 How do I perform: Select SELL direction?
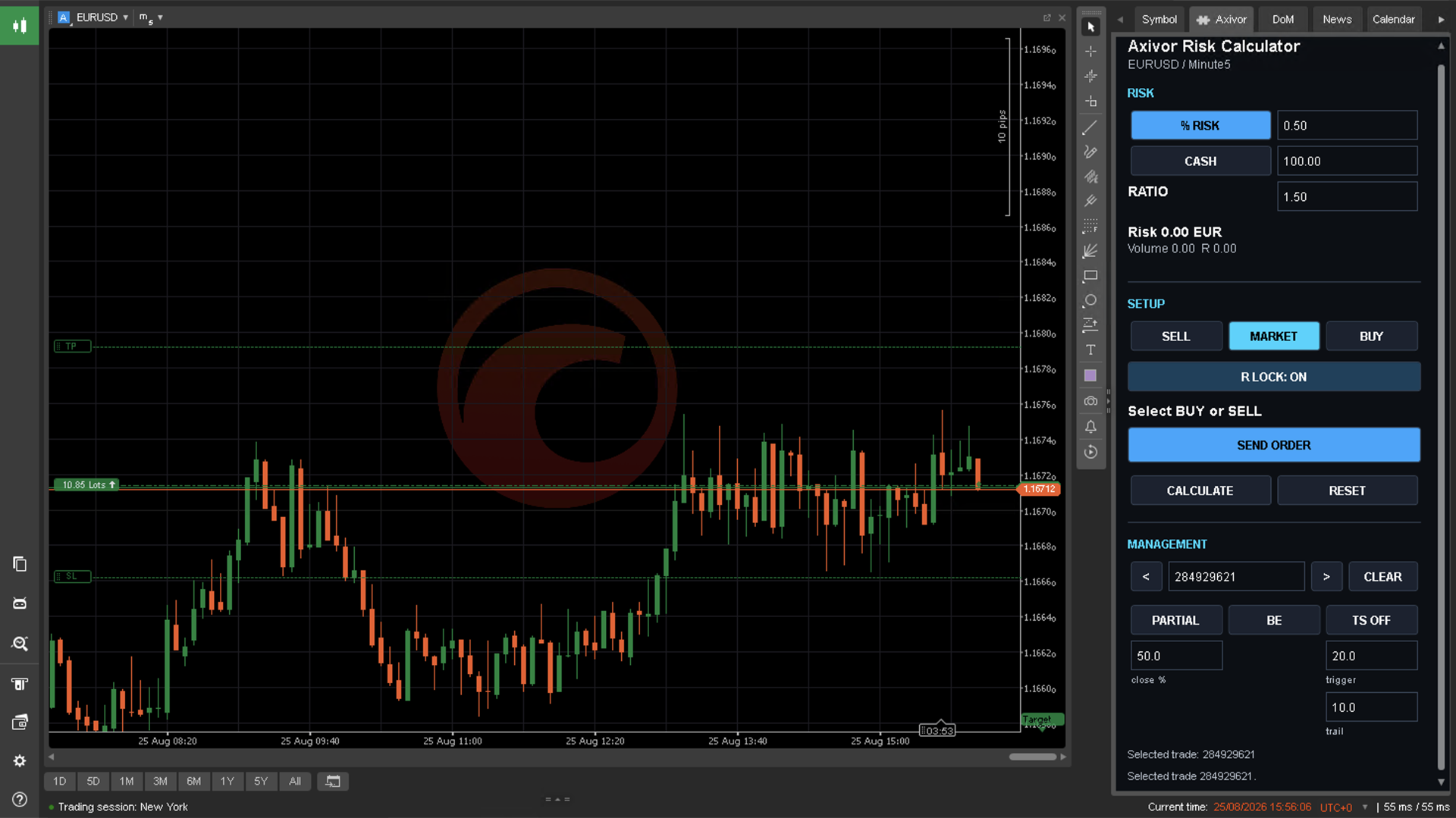pos(1176,337)
